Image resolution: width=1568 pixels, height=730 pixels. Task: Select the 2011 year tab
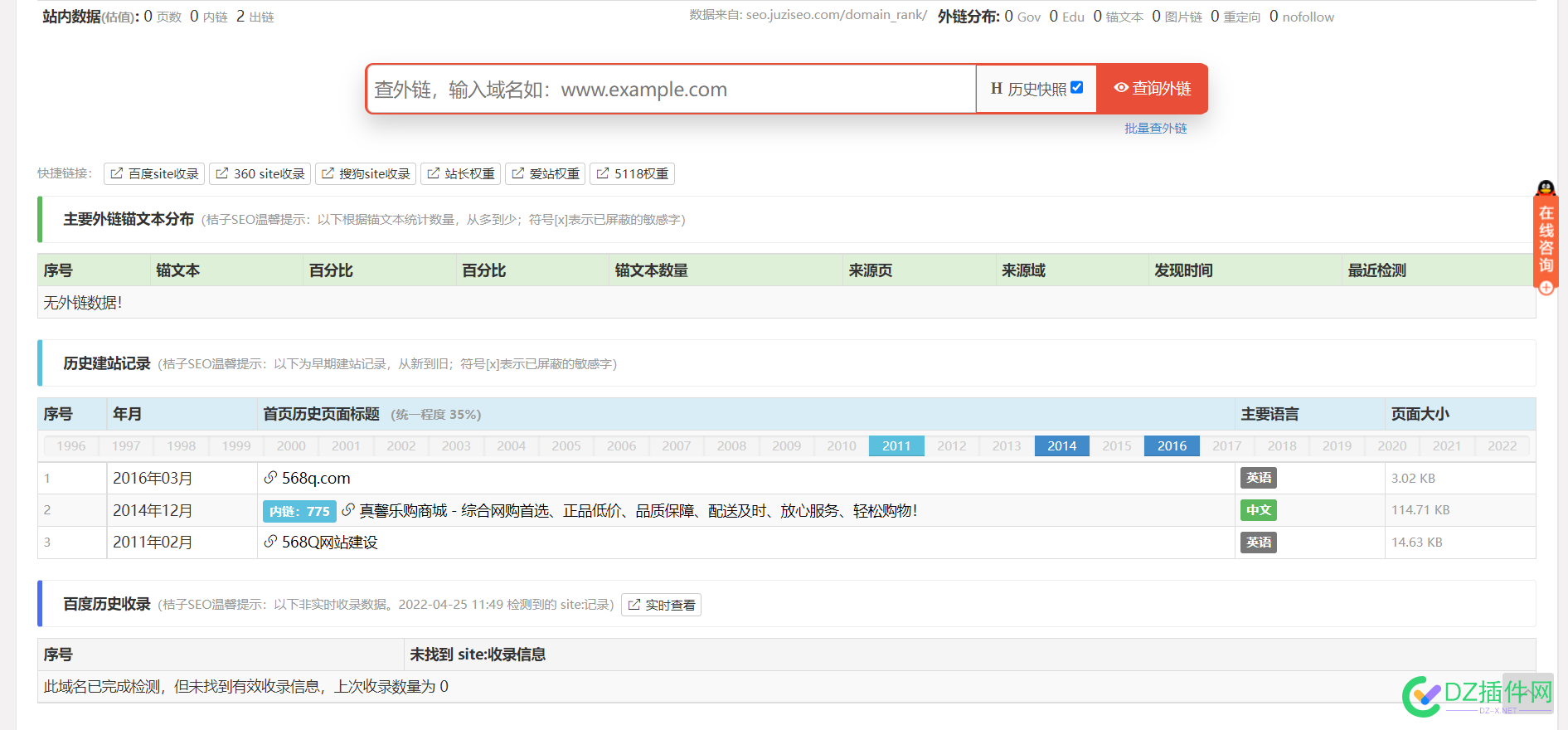[x=896, y=445]
